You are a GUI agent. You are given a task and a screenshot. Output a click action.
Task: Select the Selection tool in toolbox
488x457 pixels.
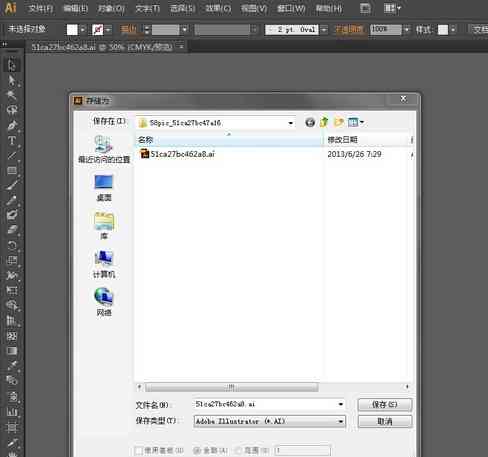pyautogui.click(x=12, y=64)
